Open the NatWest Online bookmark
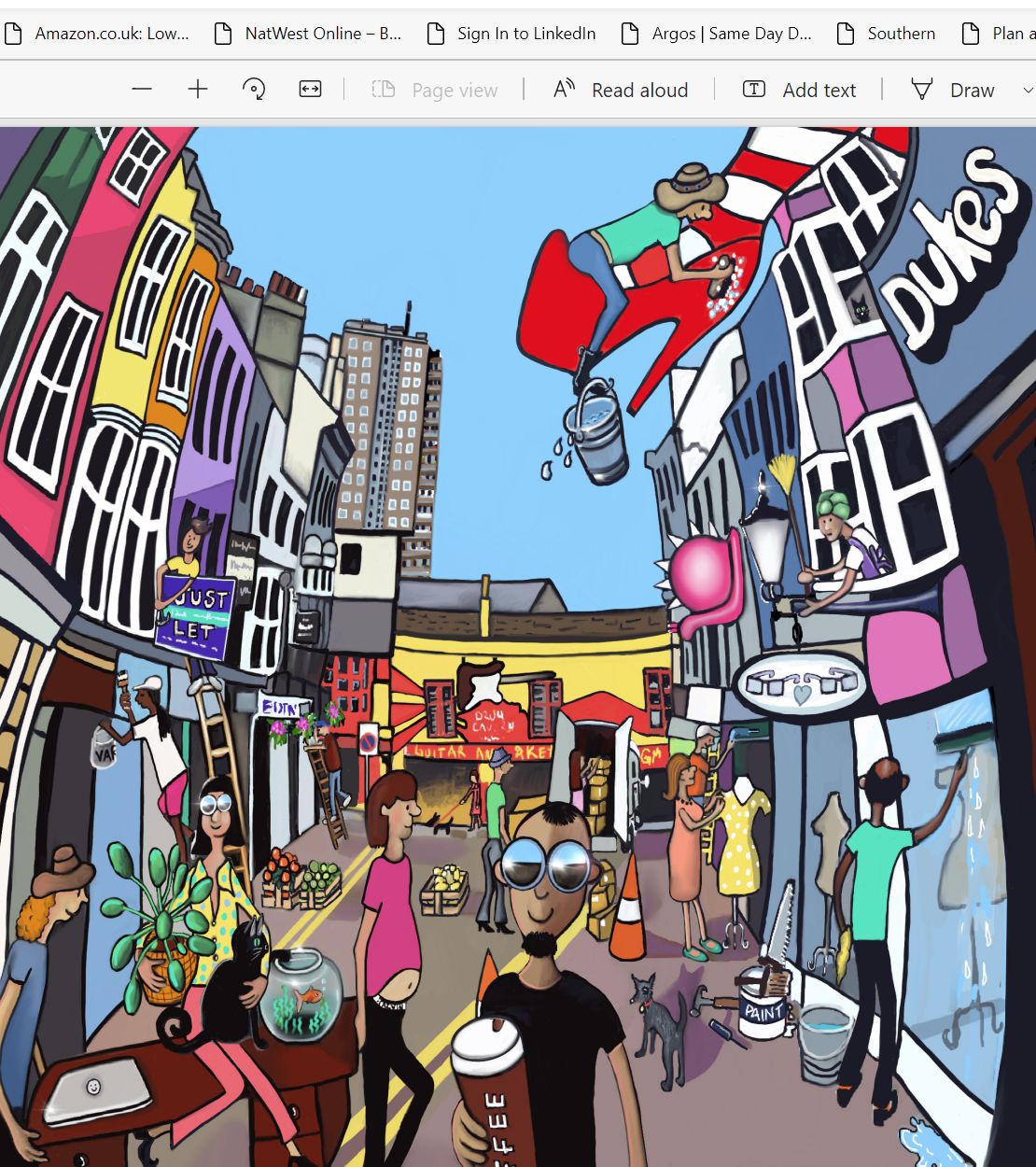Viewport: 1036px width, 1167px height. 307,34
